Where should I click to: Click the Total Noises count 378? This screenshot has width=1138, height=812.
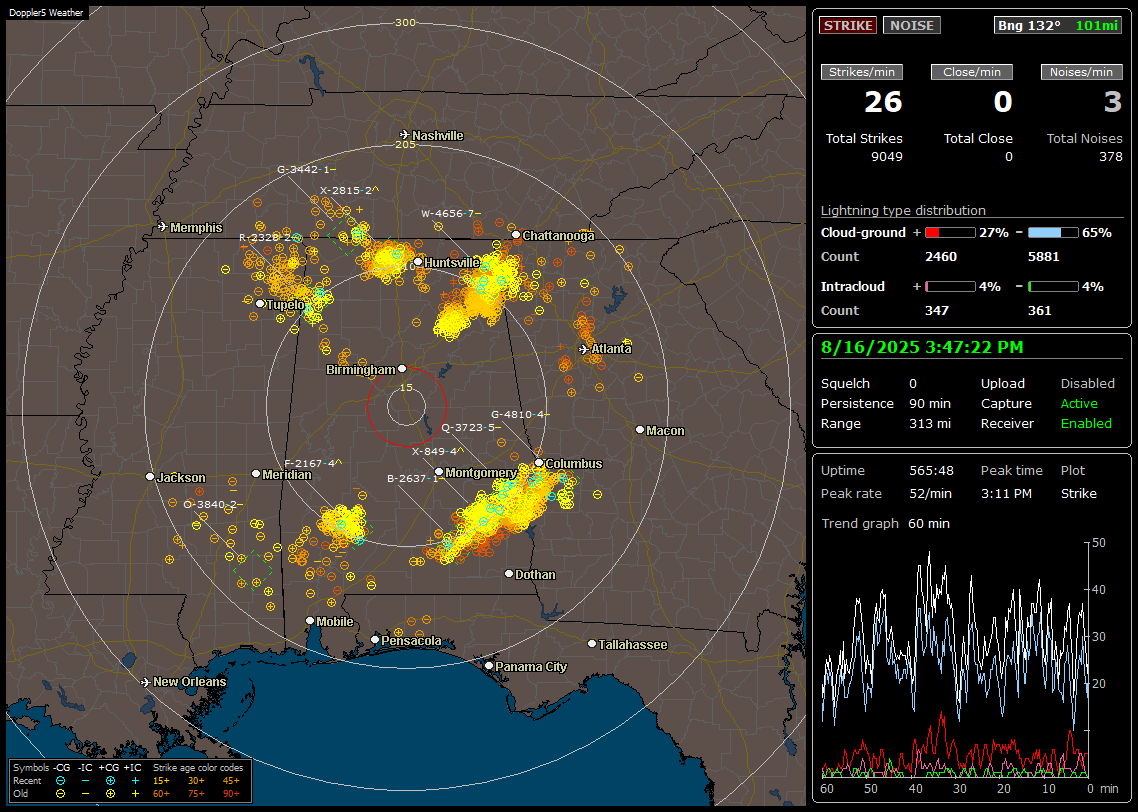pos(1110,157)
